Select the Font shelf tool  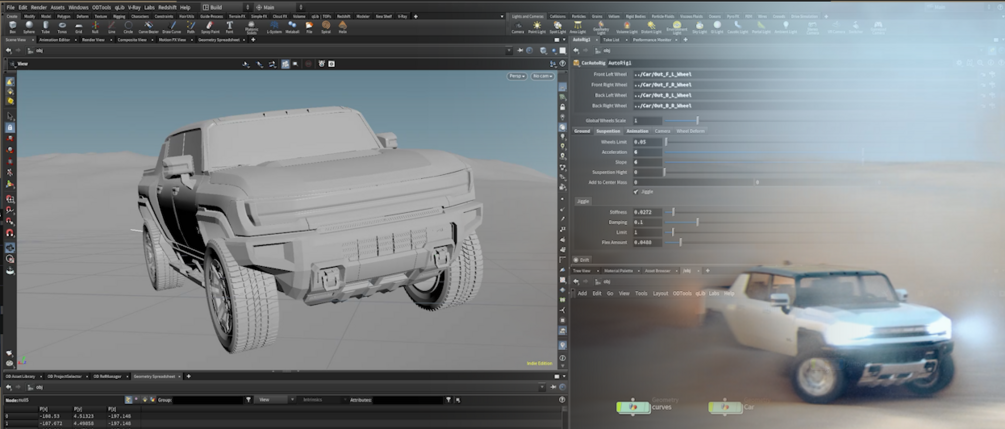click(229, 27)
